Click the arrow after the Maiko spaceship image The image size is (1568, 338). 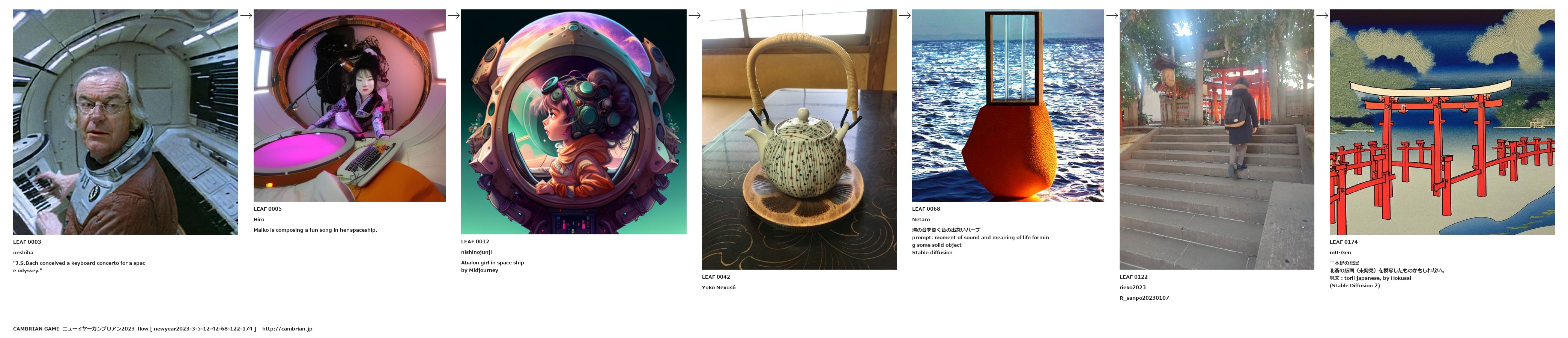click(454, 16)
